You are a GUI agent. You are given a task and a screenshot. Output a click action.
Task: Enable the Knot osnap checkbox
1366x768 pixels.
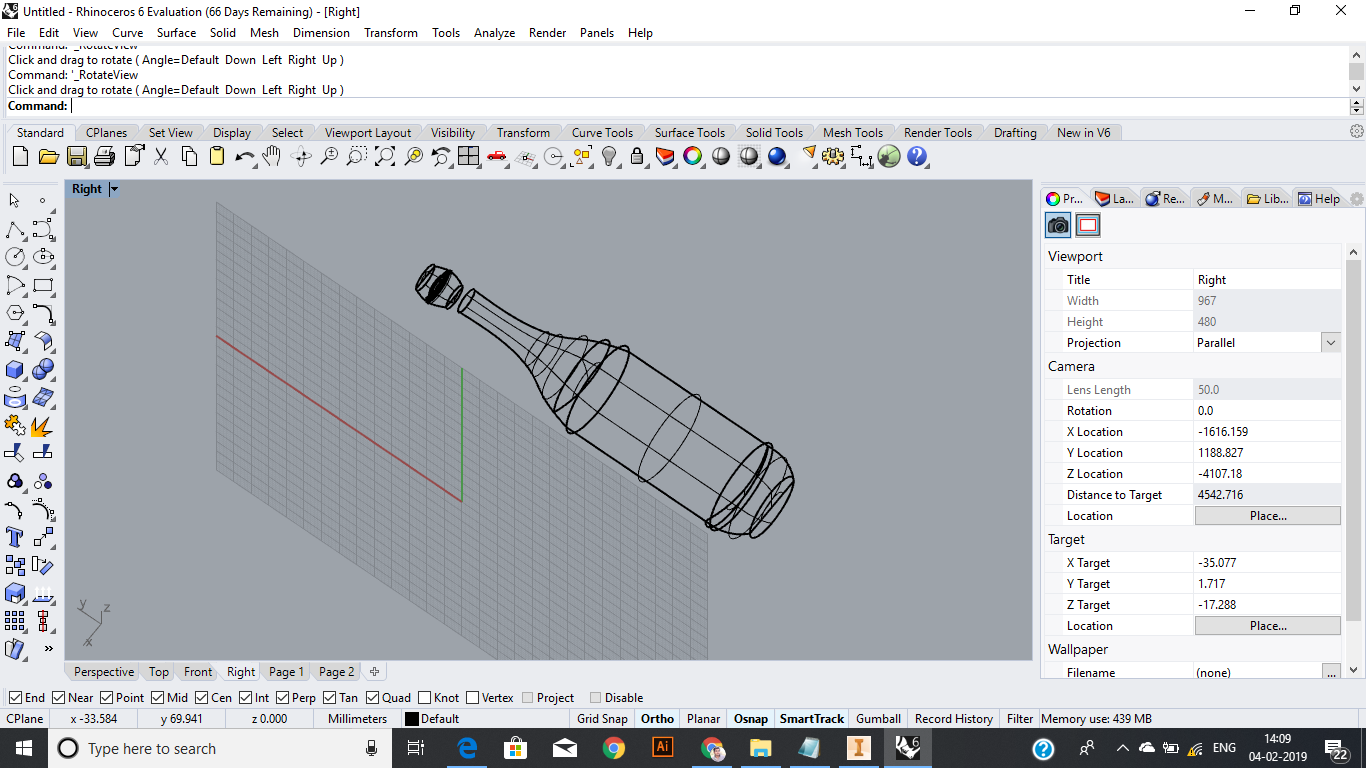click(x=425, y=698)
